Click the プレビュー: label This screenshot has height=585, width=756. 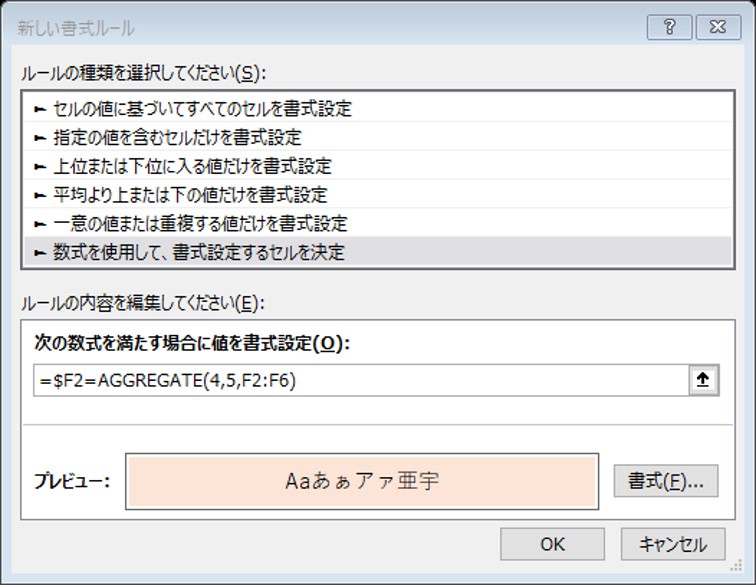[x=72, y=481]
